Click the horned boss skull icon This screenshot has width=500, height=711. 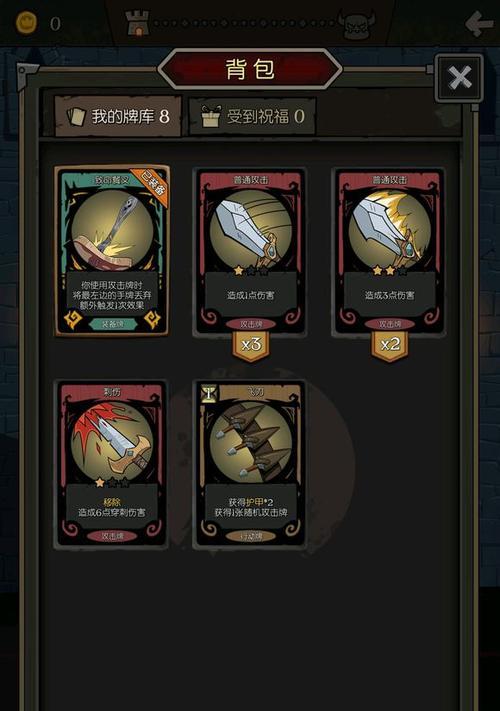click(x=357, y=24)
